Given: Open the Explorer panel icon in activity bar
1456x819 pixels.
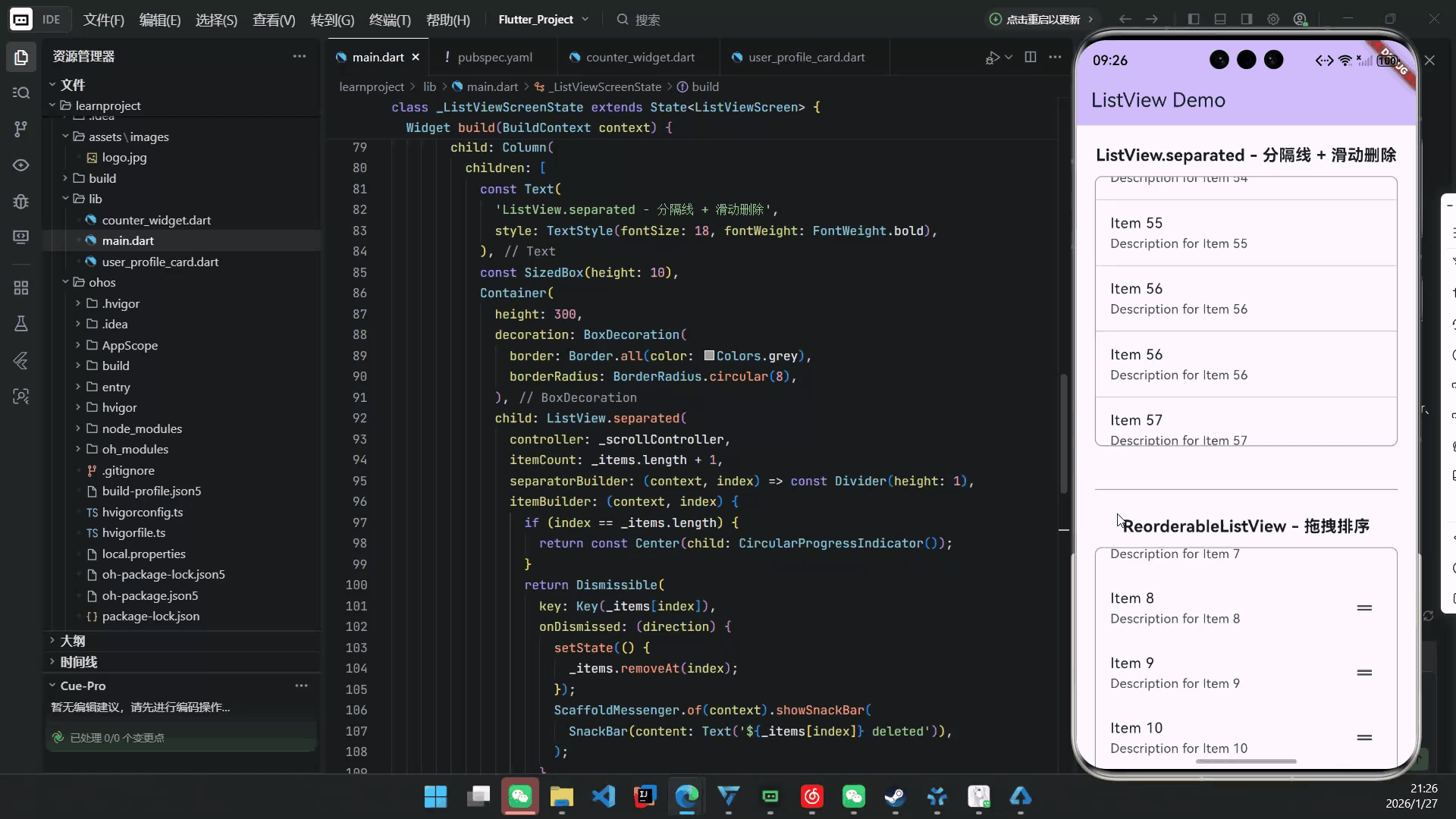Looking at the screenshot, I should tap(21, 57).
